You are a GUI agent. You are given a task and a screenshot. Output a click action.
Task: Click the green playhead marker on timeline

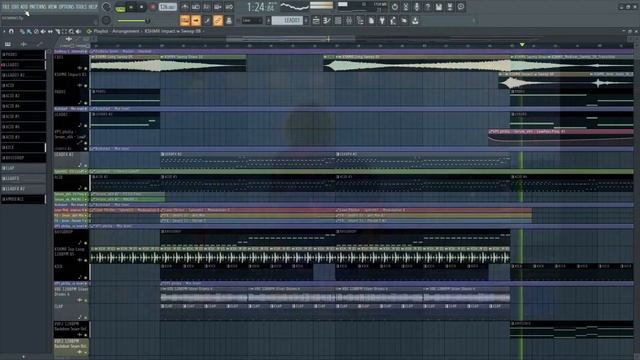pos(522,44)
